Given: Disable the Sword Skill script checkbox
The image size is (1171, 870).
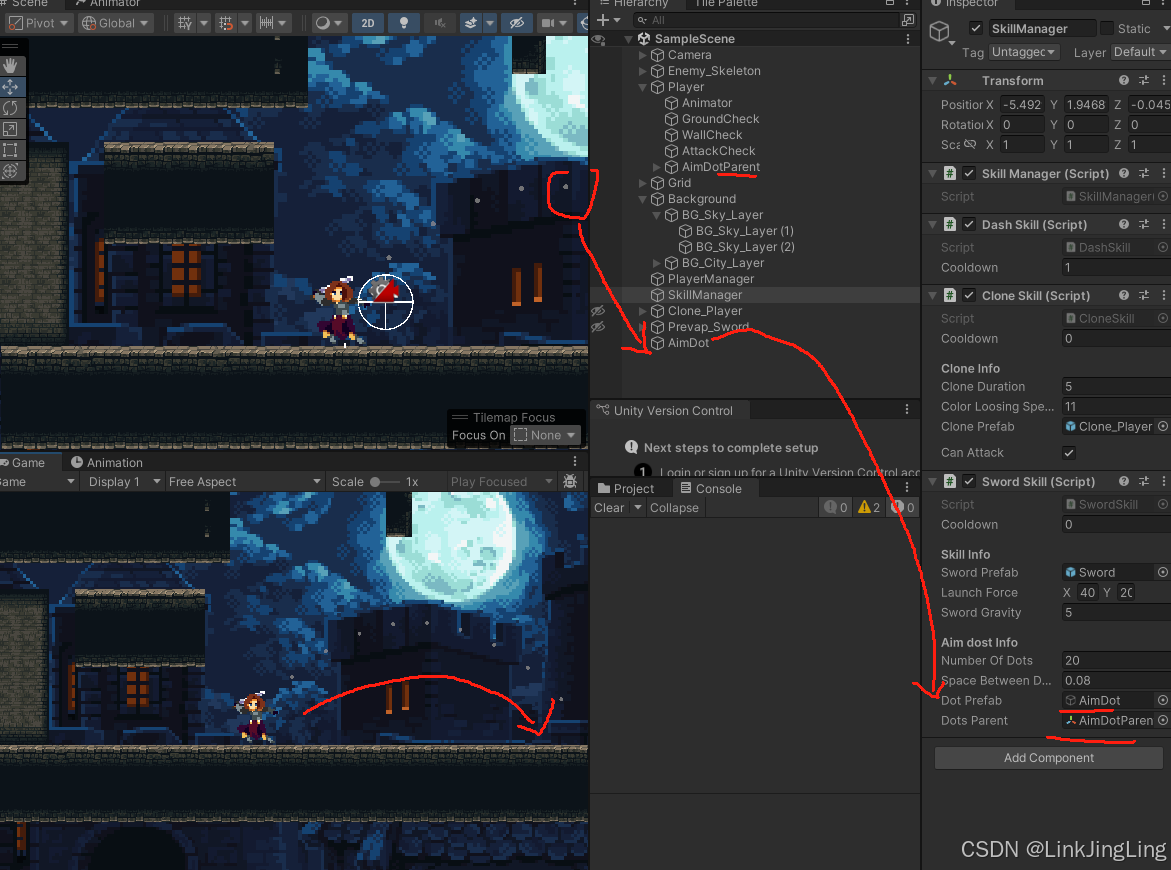Looking at the screenshot, I should pyautogui.click(x=969, y=482).
